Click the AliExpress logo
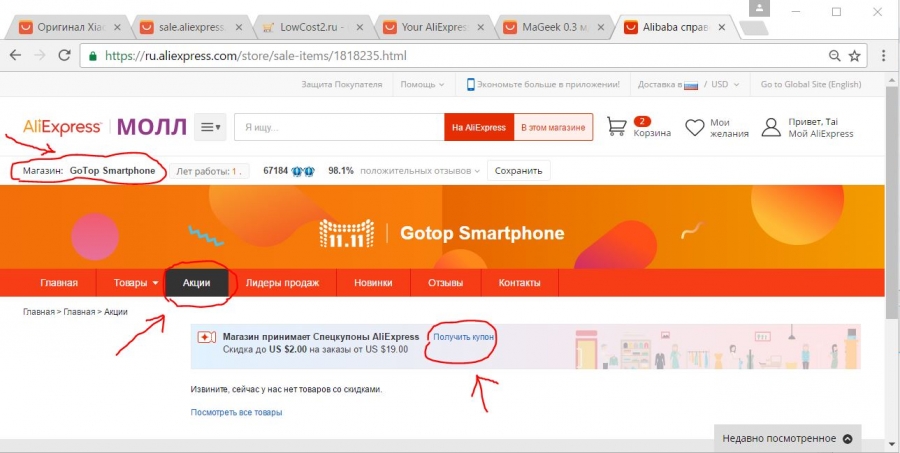Image resolution: width=900 pixels, height=453 pixels. 62,127
